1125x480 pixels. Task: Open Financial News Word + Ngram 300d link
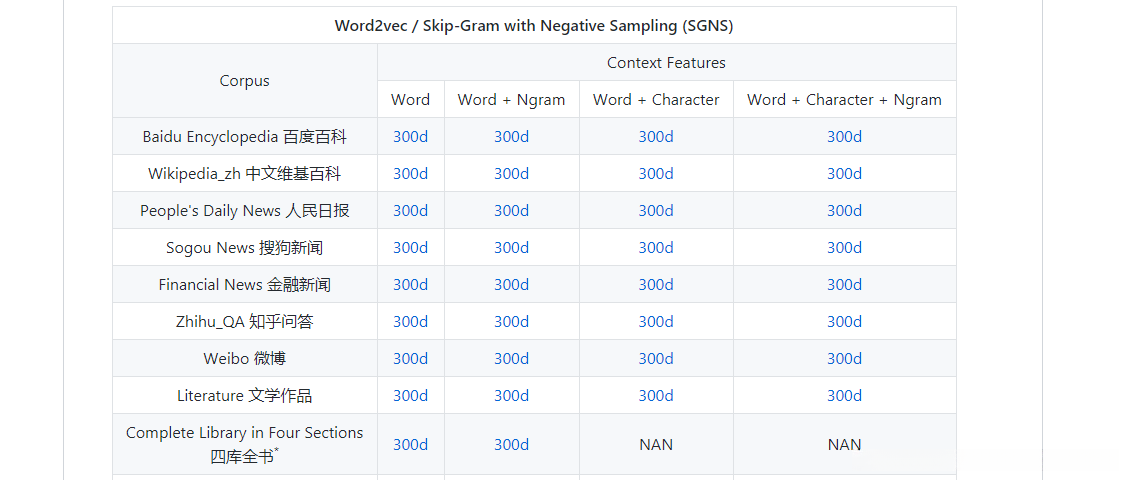point(512,284)
